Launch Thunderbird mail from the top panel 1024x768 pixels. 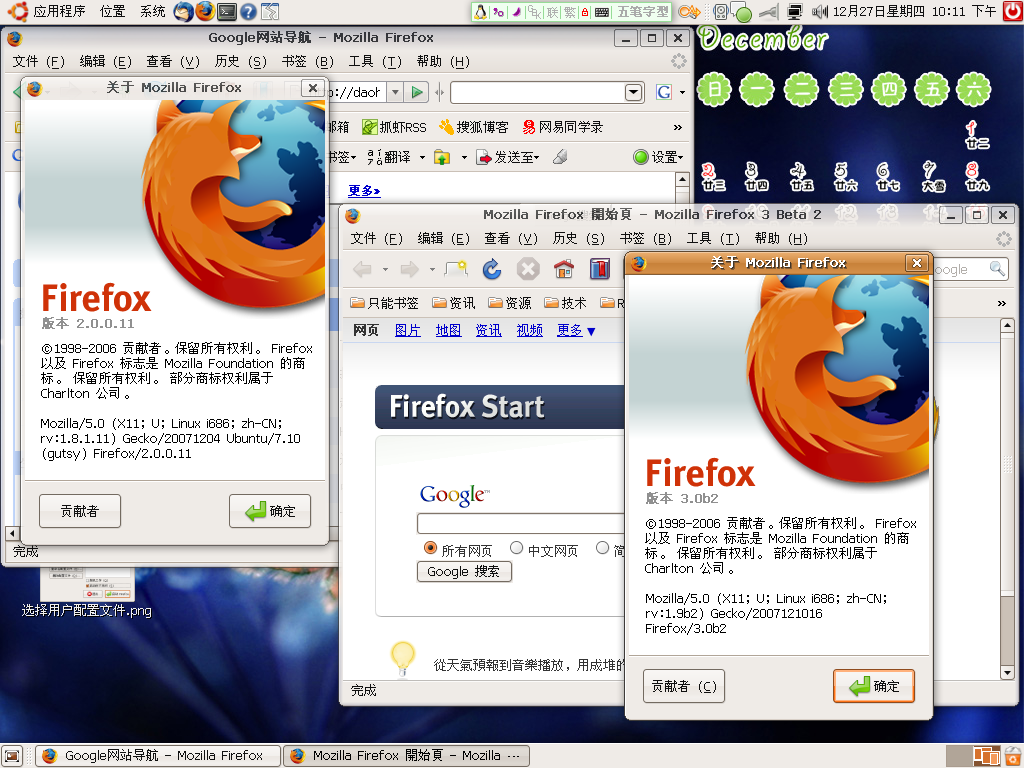tap(183, 11)
